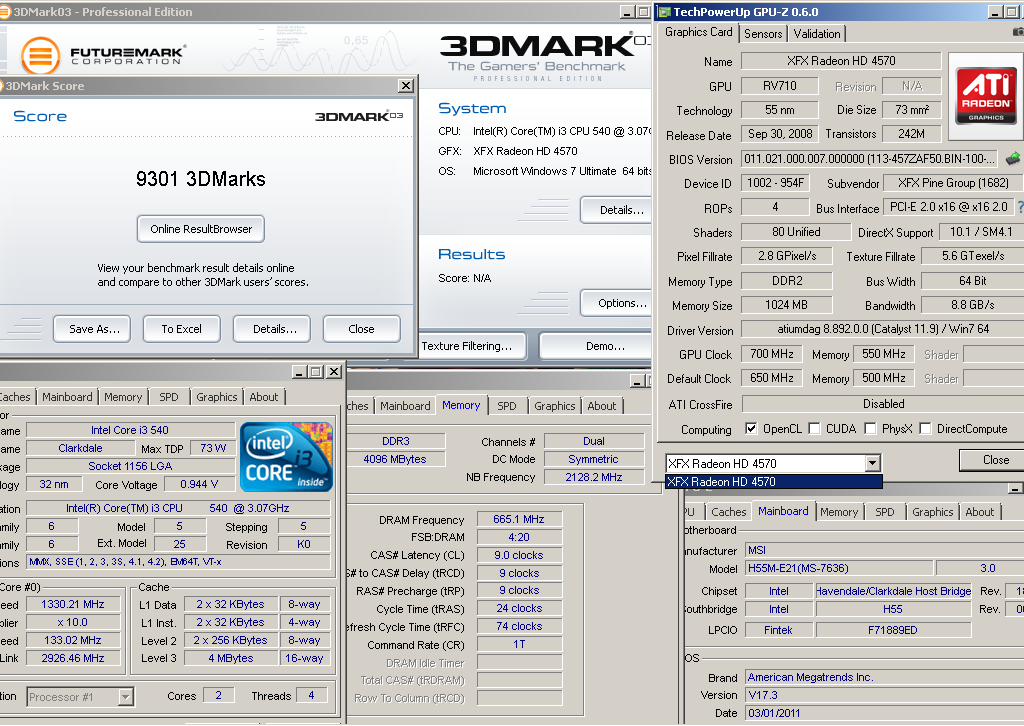Click the Texture Filtering... button

[x=473, y=346]
